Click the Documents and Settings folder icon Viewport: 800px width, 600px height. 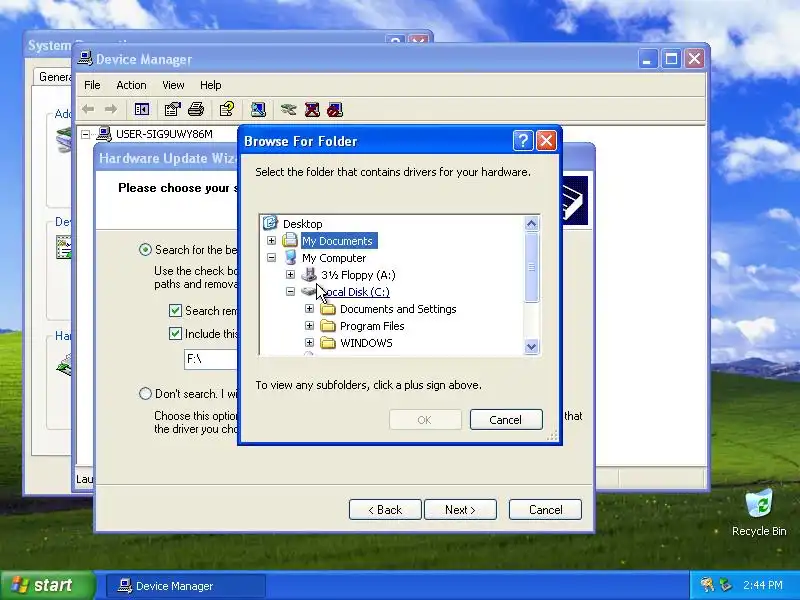tap(328, 309)
